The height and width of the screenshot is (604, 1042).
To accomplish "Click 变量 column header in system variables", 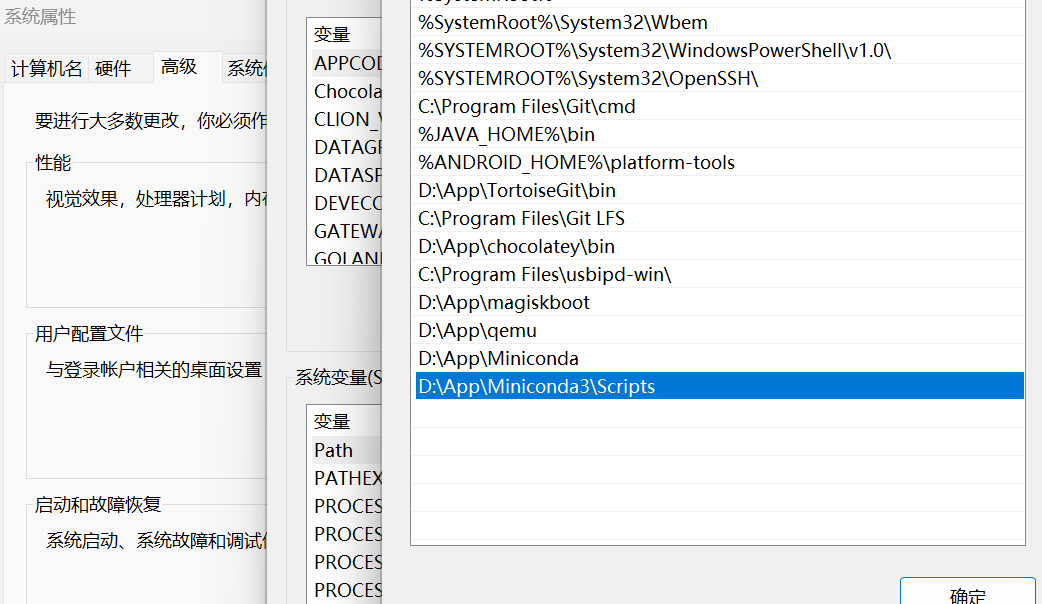I will tap(345, 421).
